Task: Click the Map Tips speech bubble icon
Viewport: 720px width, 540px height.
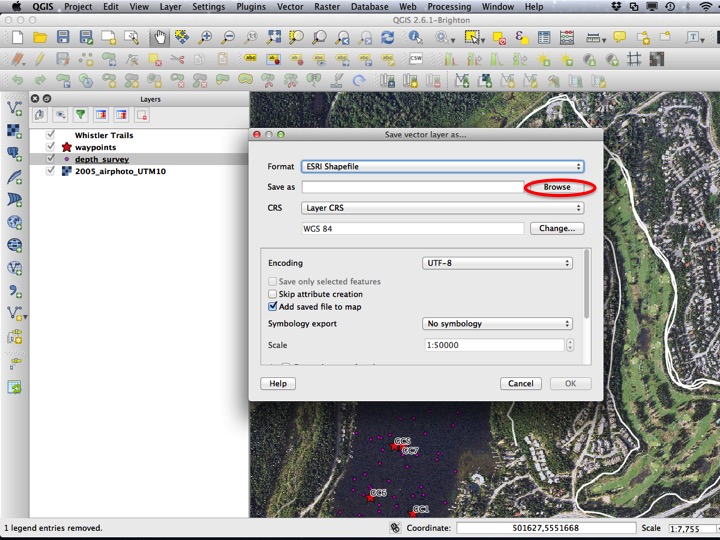Action: 620,37
